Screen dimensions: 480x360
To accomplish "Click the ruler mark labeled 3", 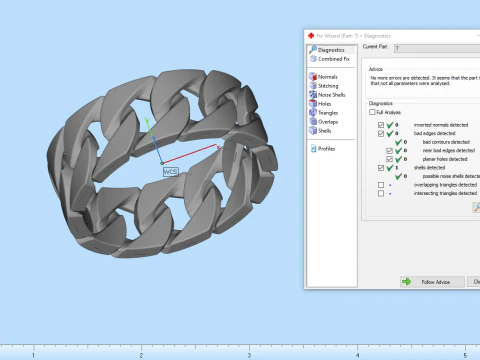I will coord(249,355).
